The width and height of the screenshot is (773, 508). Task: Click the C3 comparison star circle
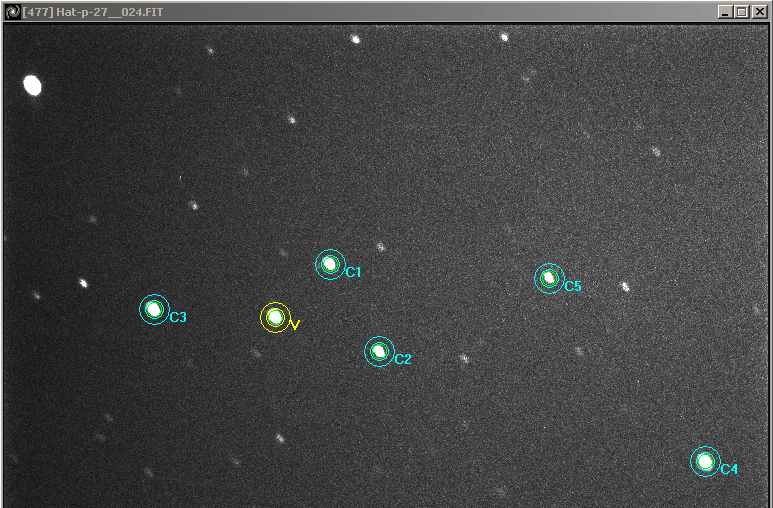pyautogui.click(x=154, y=309)
